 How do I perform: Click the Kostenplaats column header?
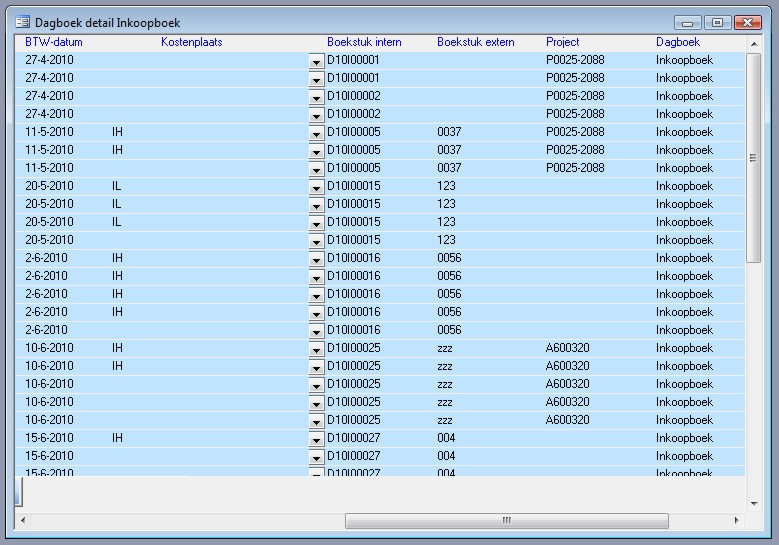point(192,42)
